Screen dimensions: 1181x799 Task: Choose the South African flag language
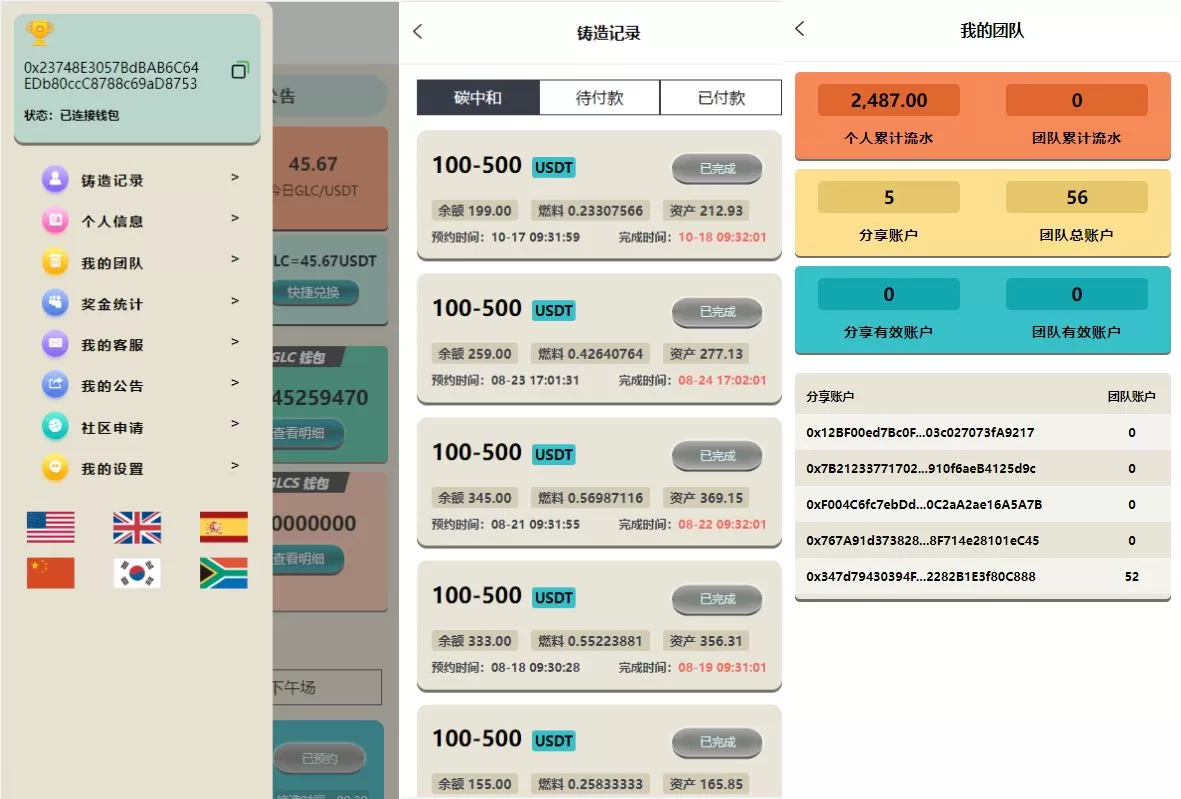[223, 573]
